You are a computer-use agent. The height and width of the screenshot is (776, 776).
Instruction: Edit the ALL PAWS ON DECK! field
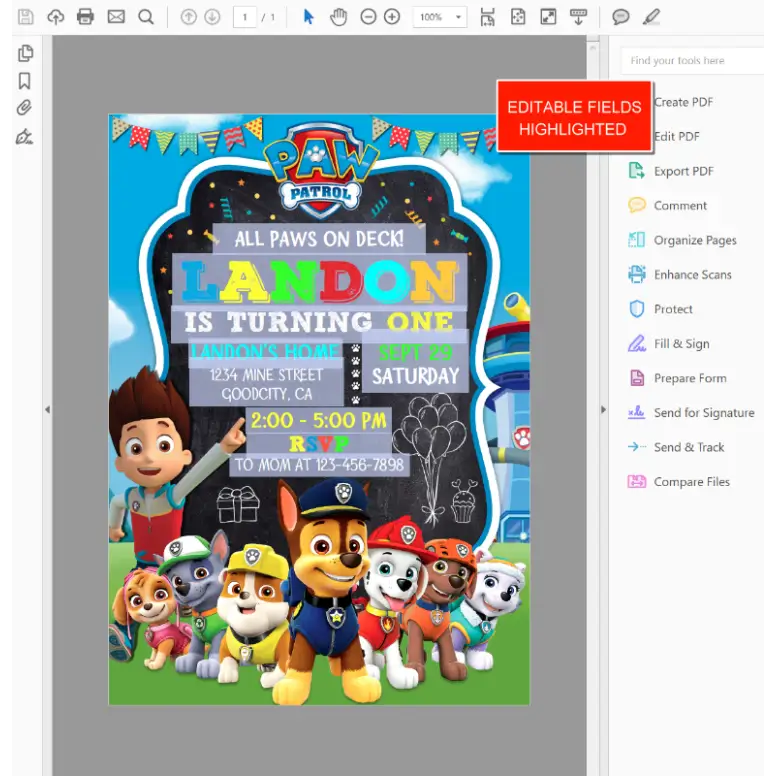pos(319,239)
